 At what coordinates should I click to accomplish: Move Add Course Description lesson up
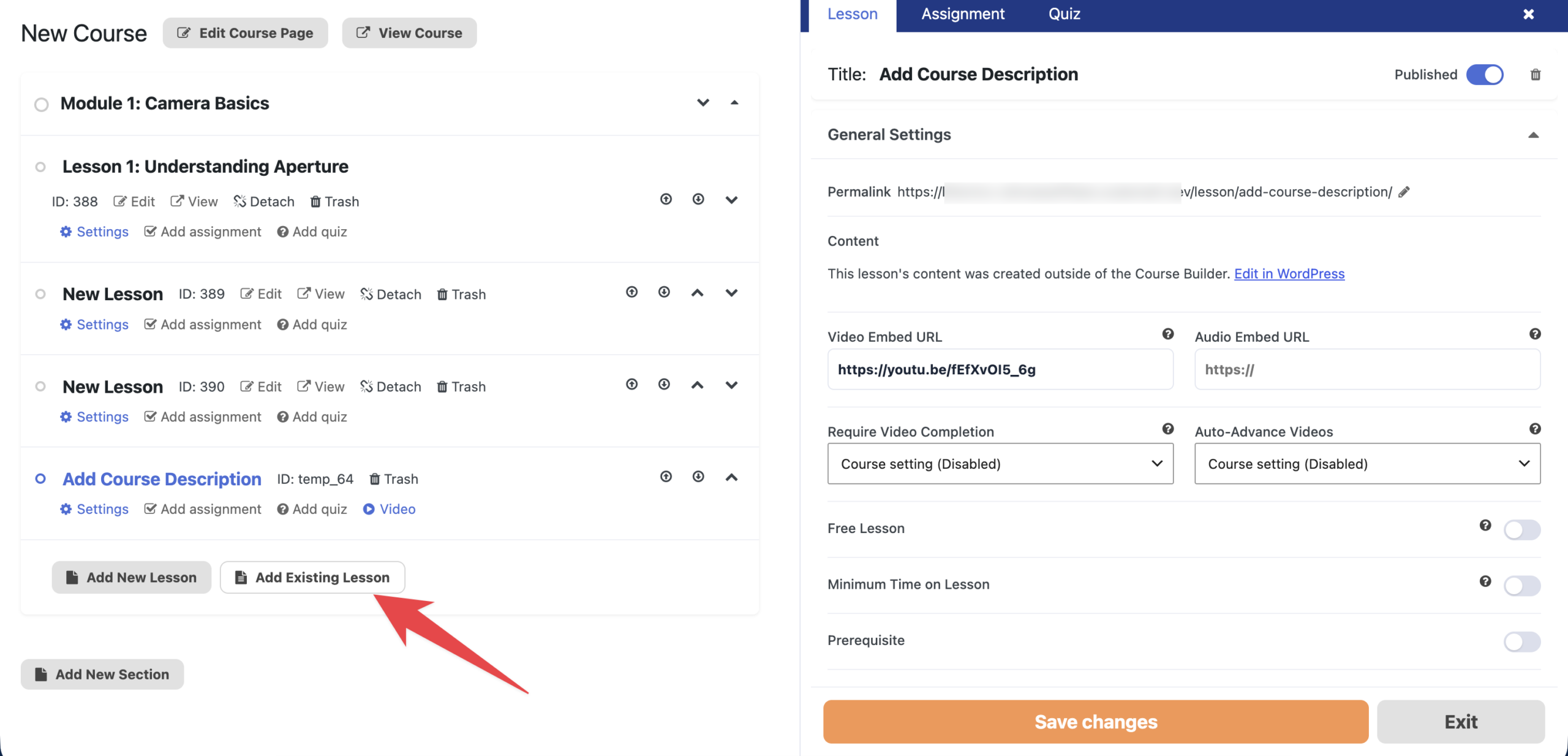pos(731,477)
